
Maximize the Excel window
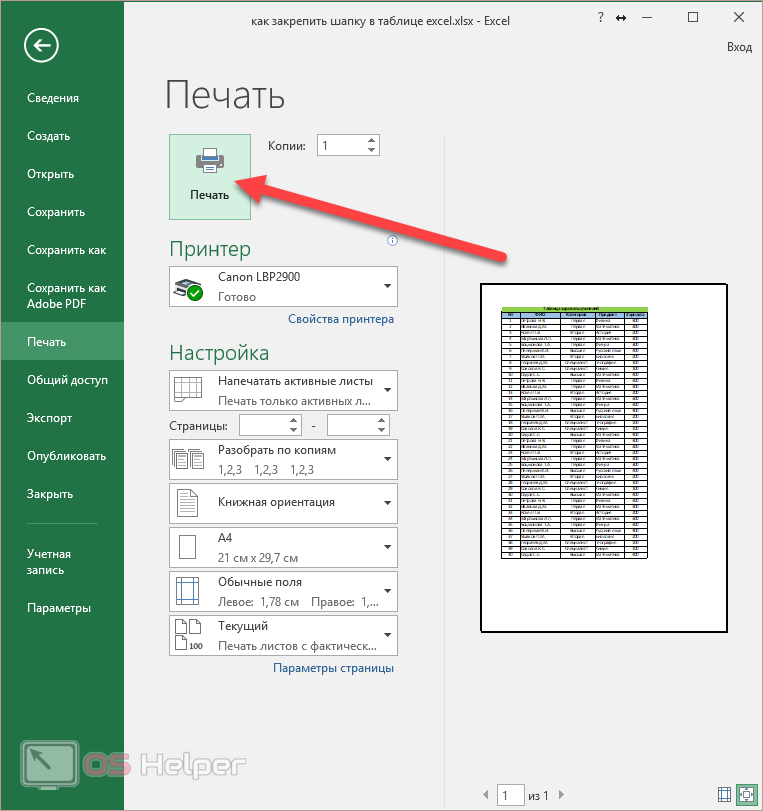pos(693,17)
